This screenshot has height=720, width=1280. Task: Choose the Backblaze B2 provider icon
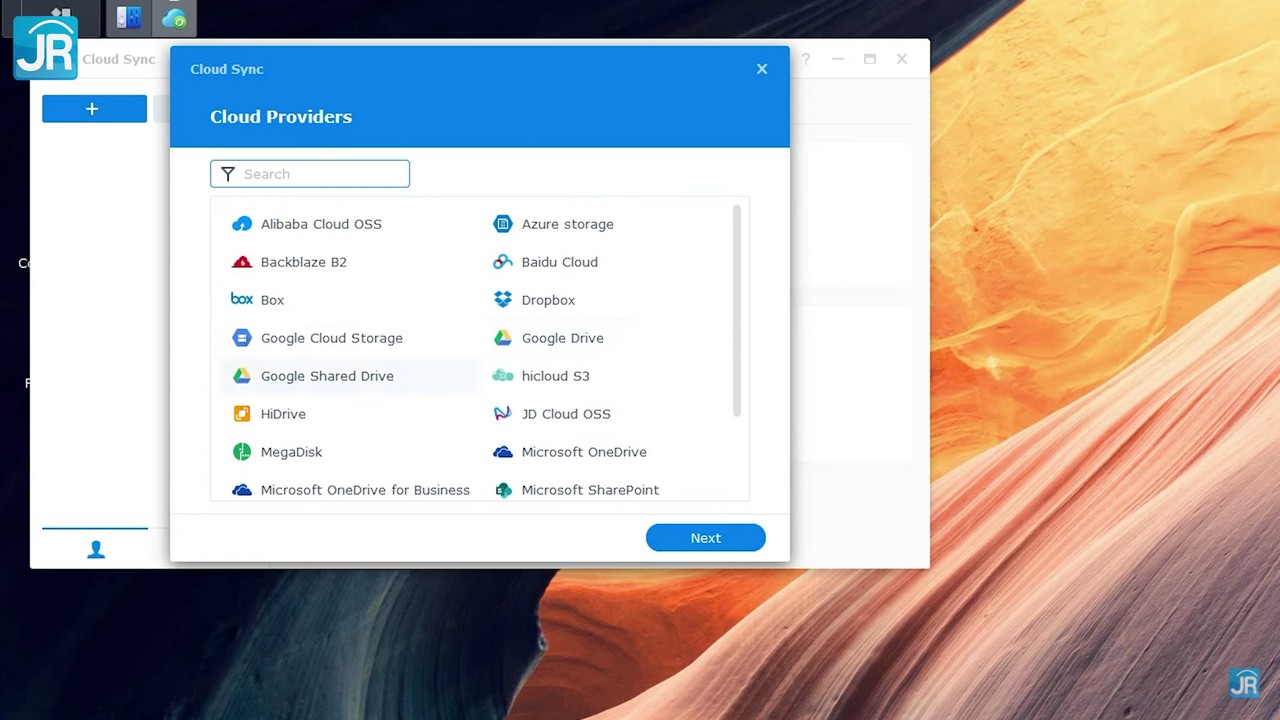(242, 262)
